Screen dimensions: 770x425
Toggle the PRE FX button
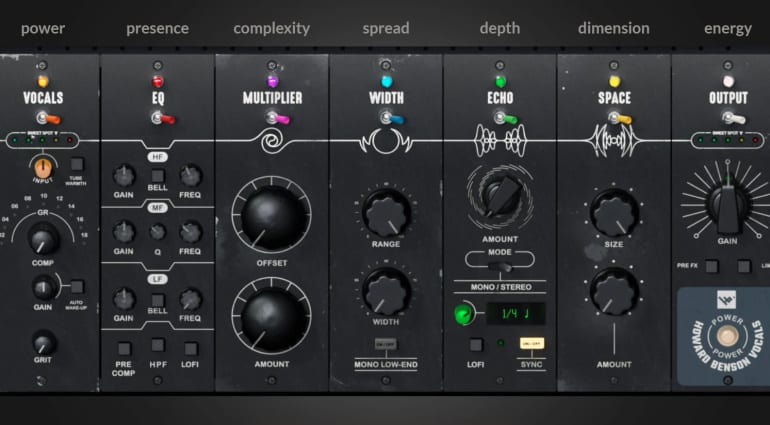(x=712, y=266)
